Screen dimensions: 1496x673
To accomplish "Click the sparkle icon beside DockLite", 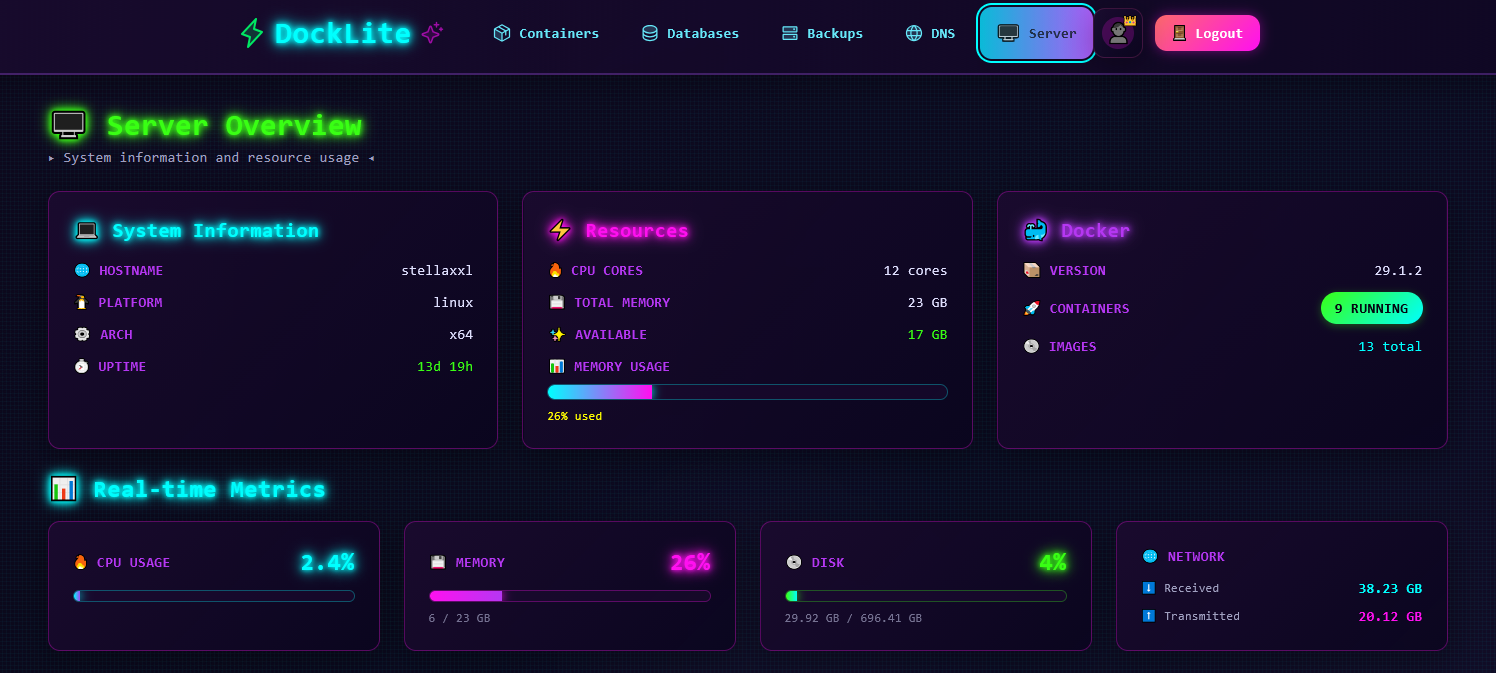I will tap(431, 33).
